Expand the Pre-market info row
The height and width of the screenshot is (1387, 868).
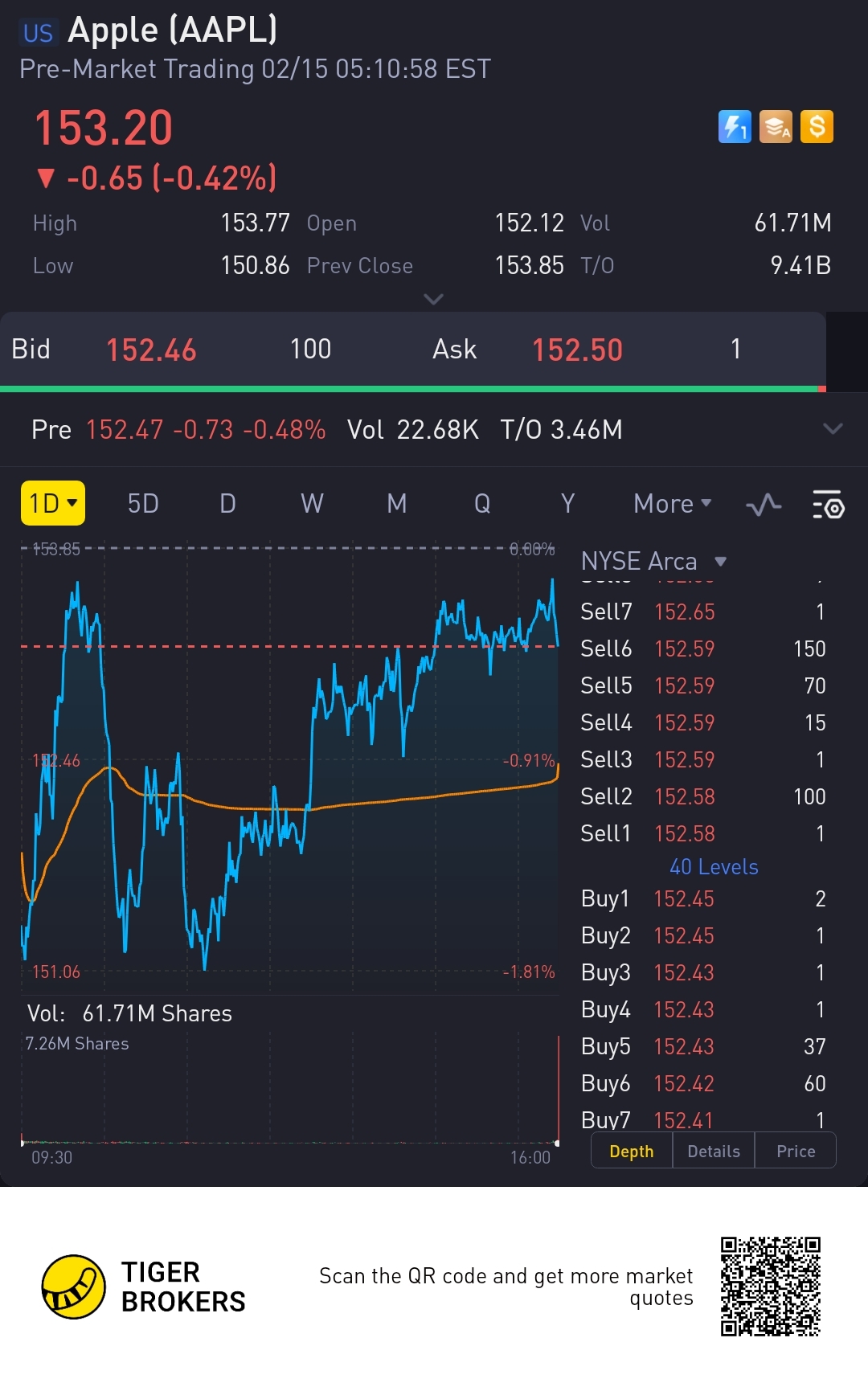(x=833, y=429)
